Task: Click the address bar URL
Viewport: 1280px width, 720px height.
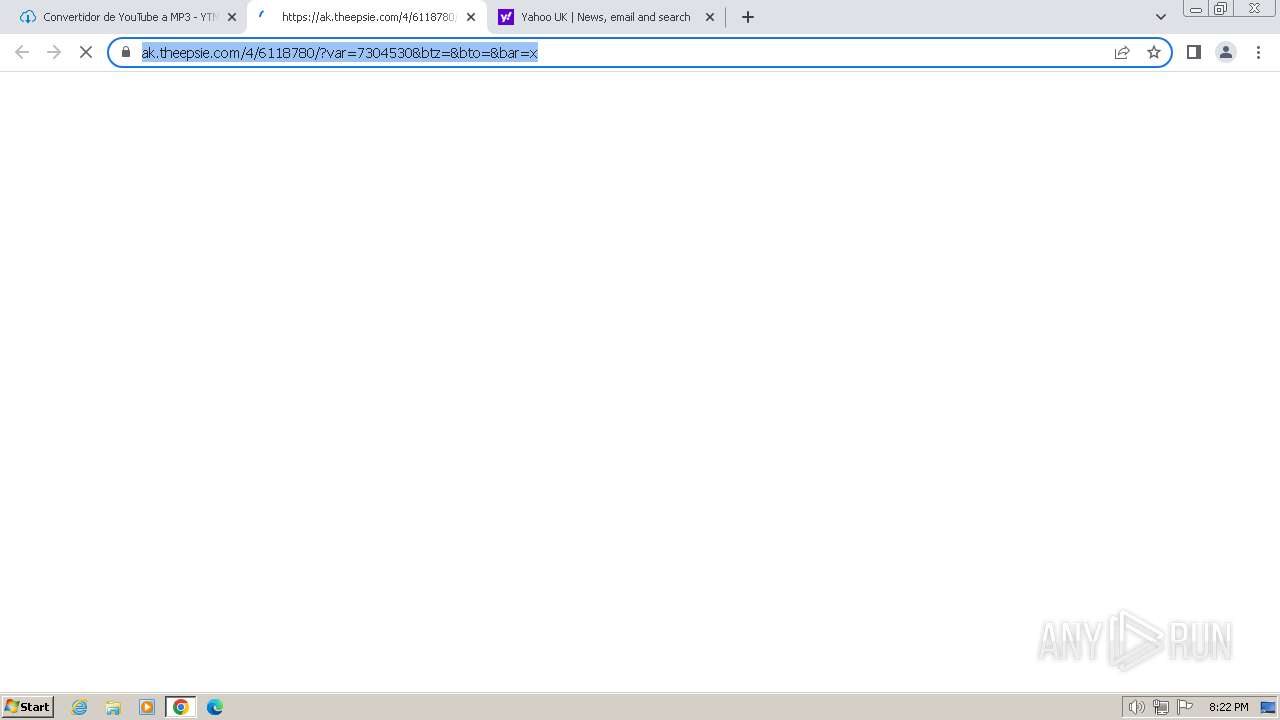Action: point(340,52)
